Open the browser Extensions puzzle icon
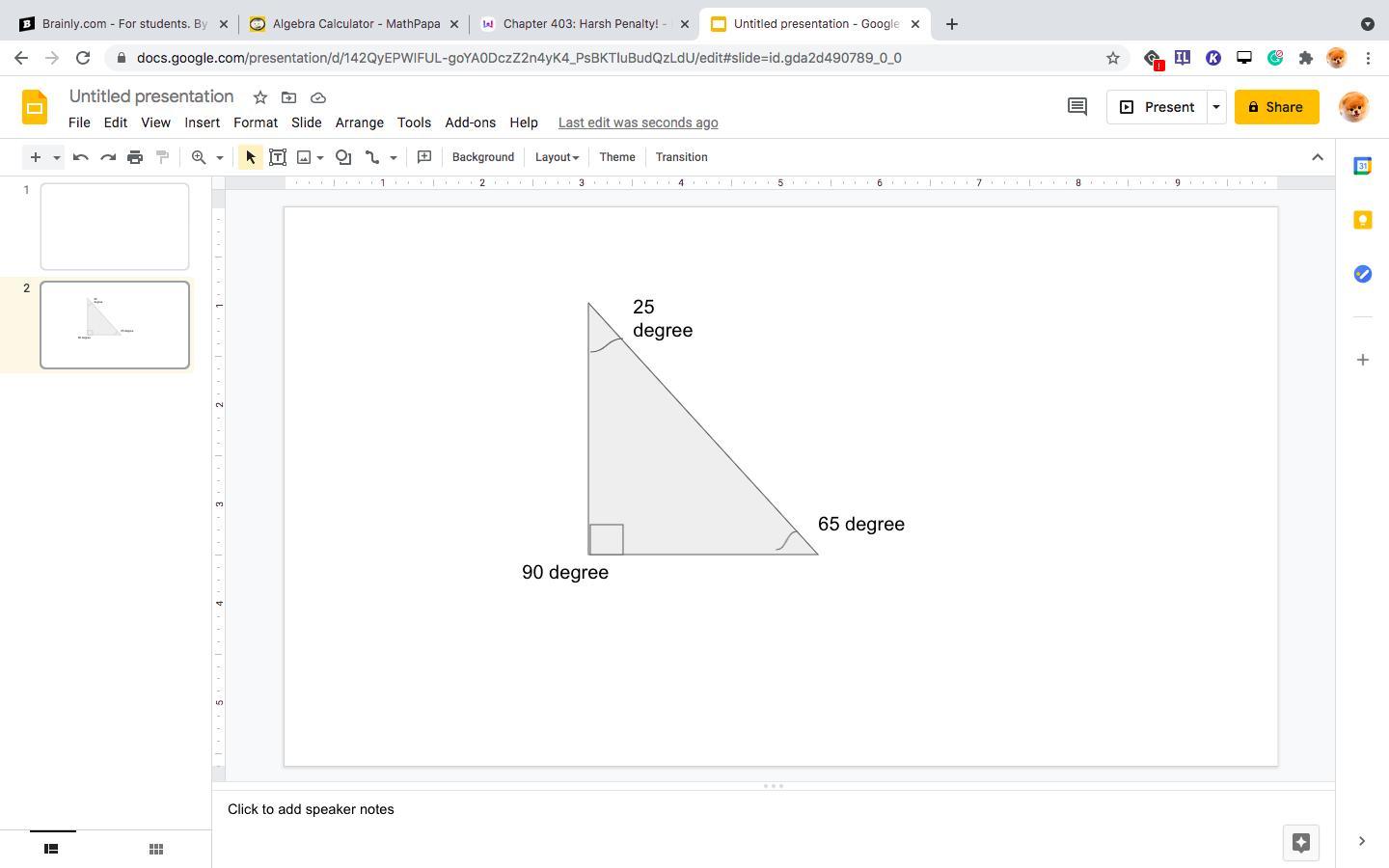1389x868 pixels. pyautogui.click(x=1306, y=58)
